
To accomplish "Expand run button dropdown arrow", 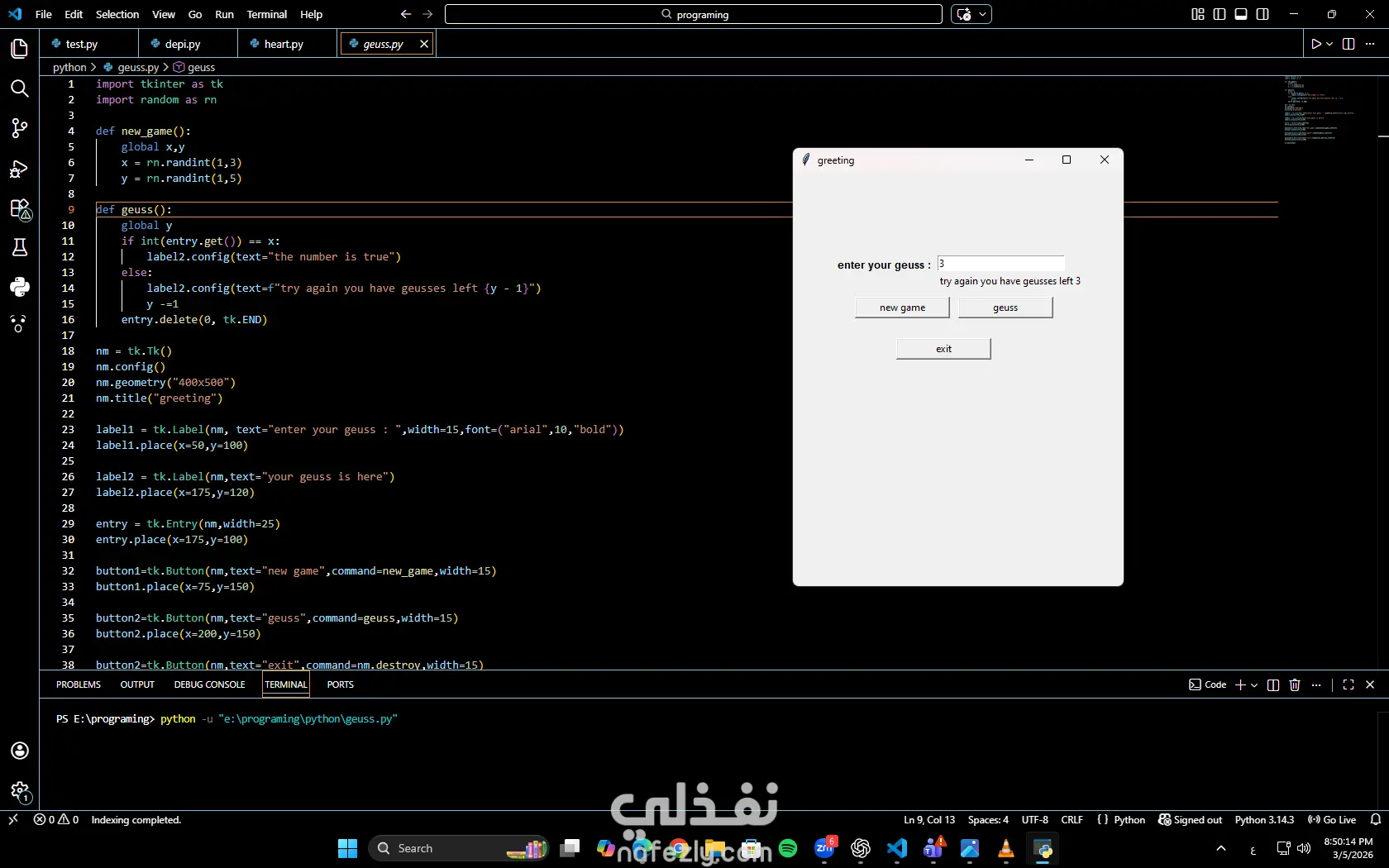I will (x=1329, y=44).
